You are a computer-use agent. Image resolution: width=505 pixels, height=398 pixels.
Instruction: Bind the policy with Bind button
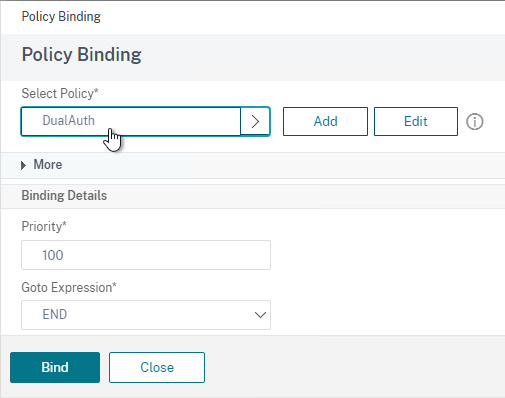55,367
